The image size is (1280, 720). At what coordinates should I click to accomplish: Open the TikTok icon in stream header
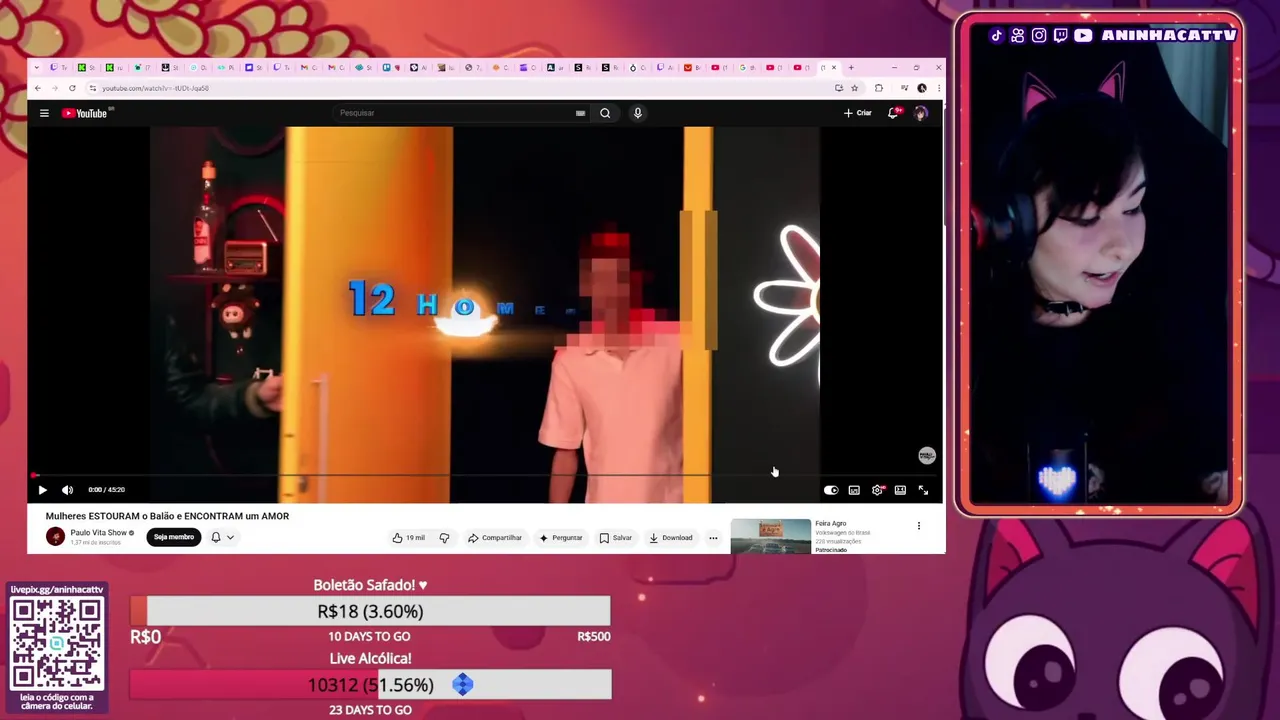(996, 36)
